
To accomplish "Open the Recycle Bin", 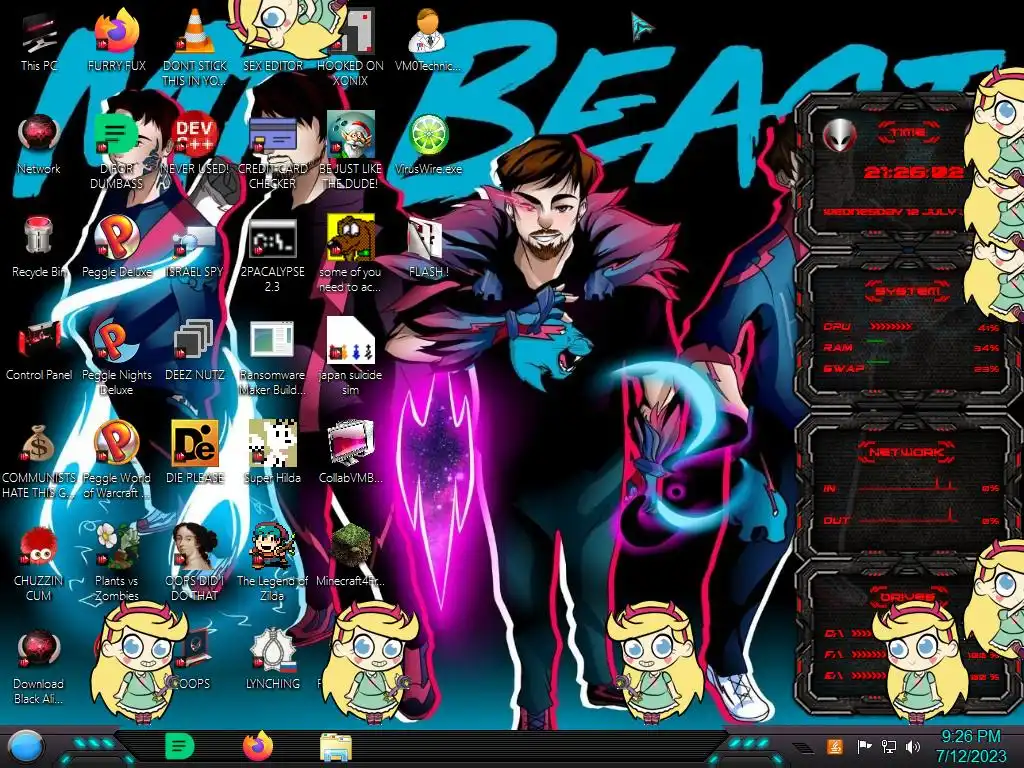I will pyautogui.click(x=39, y=247).
